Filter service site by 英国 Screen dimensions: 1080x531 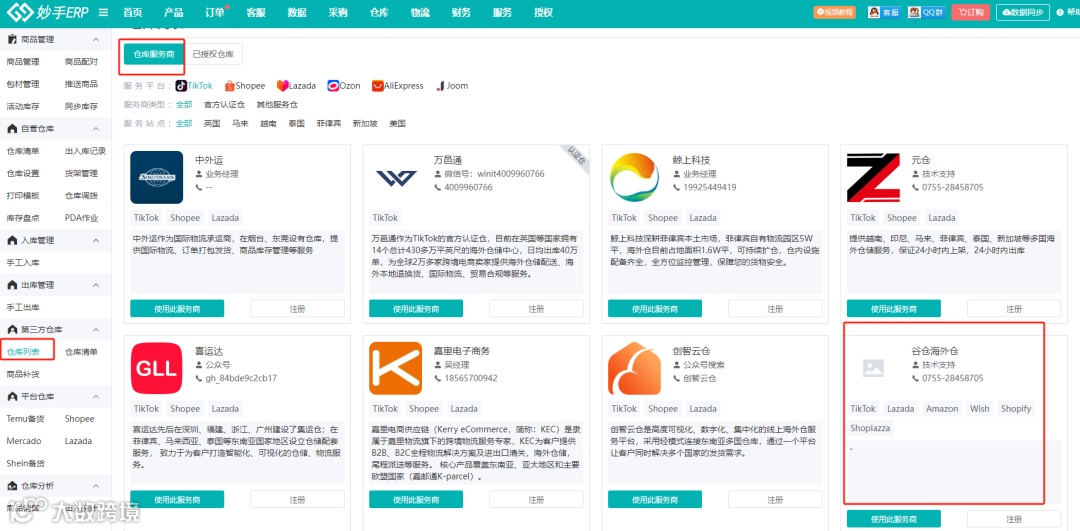[212, 123]
